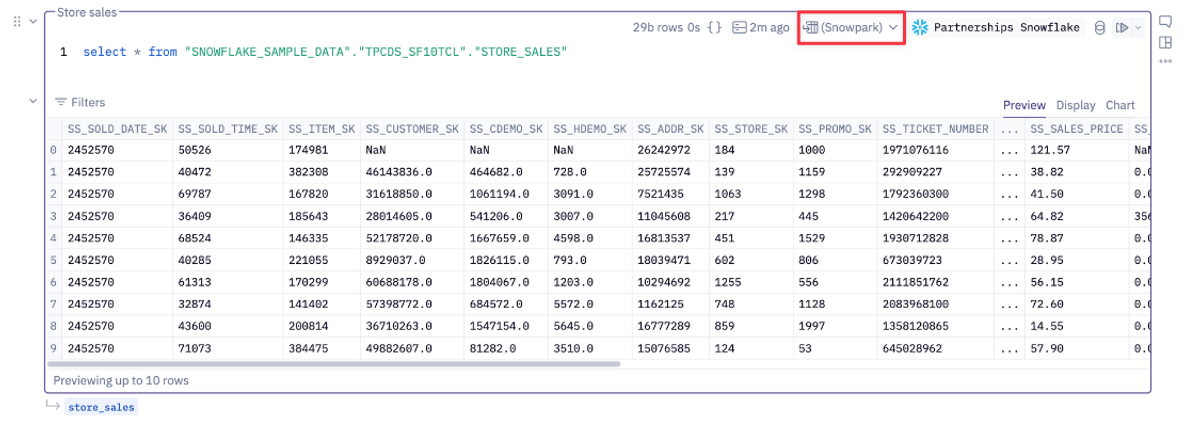
Task: Click the SS_SALES_PRICE column header
Action: (x=1077, y=129)
